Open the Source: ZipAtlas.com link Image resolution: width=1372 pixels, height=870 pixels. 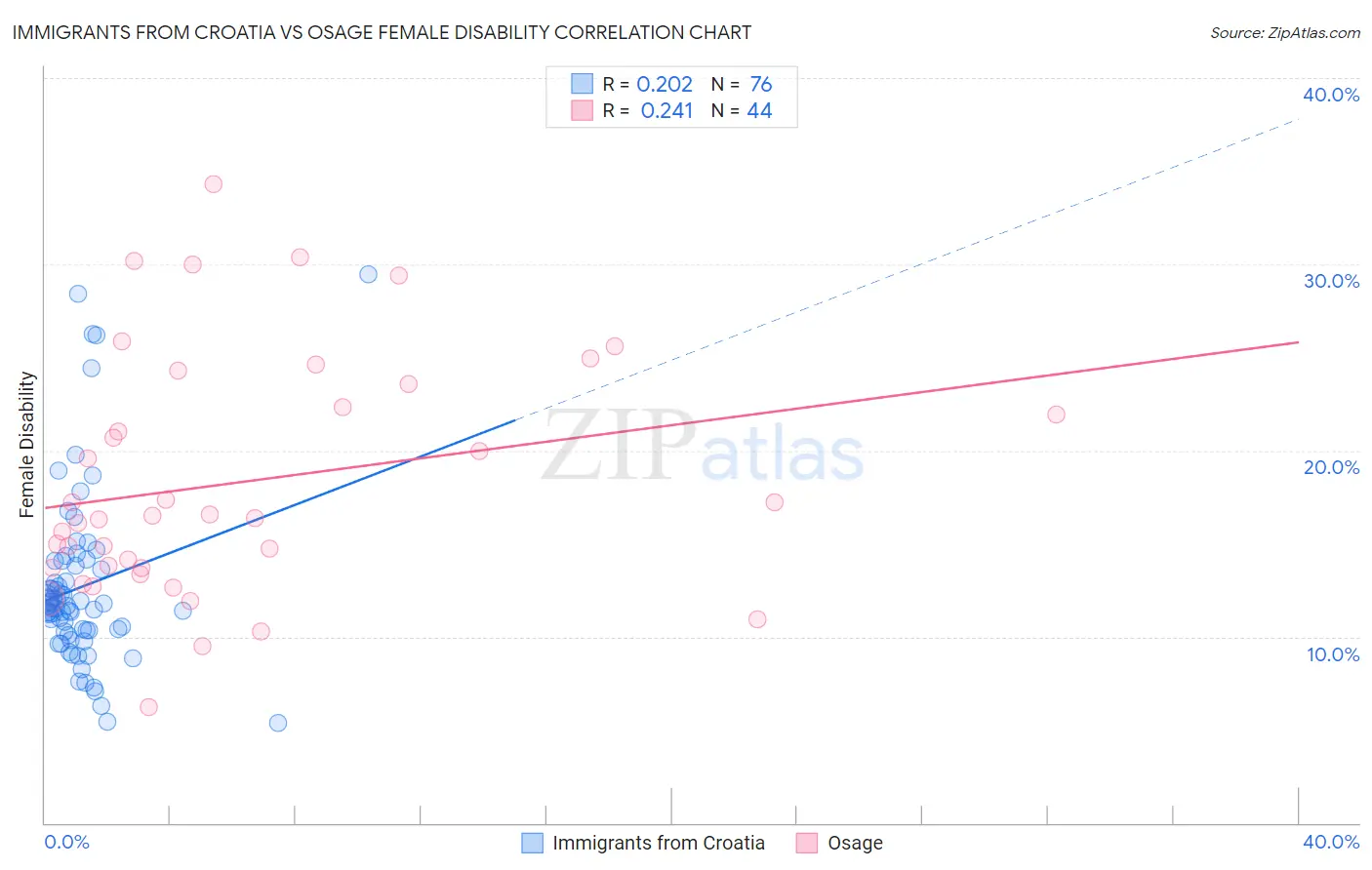pyautogui.click(x=1285, y=32)
